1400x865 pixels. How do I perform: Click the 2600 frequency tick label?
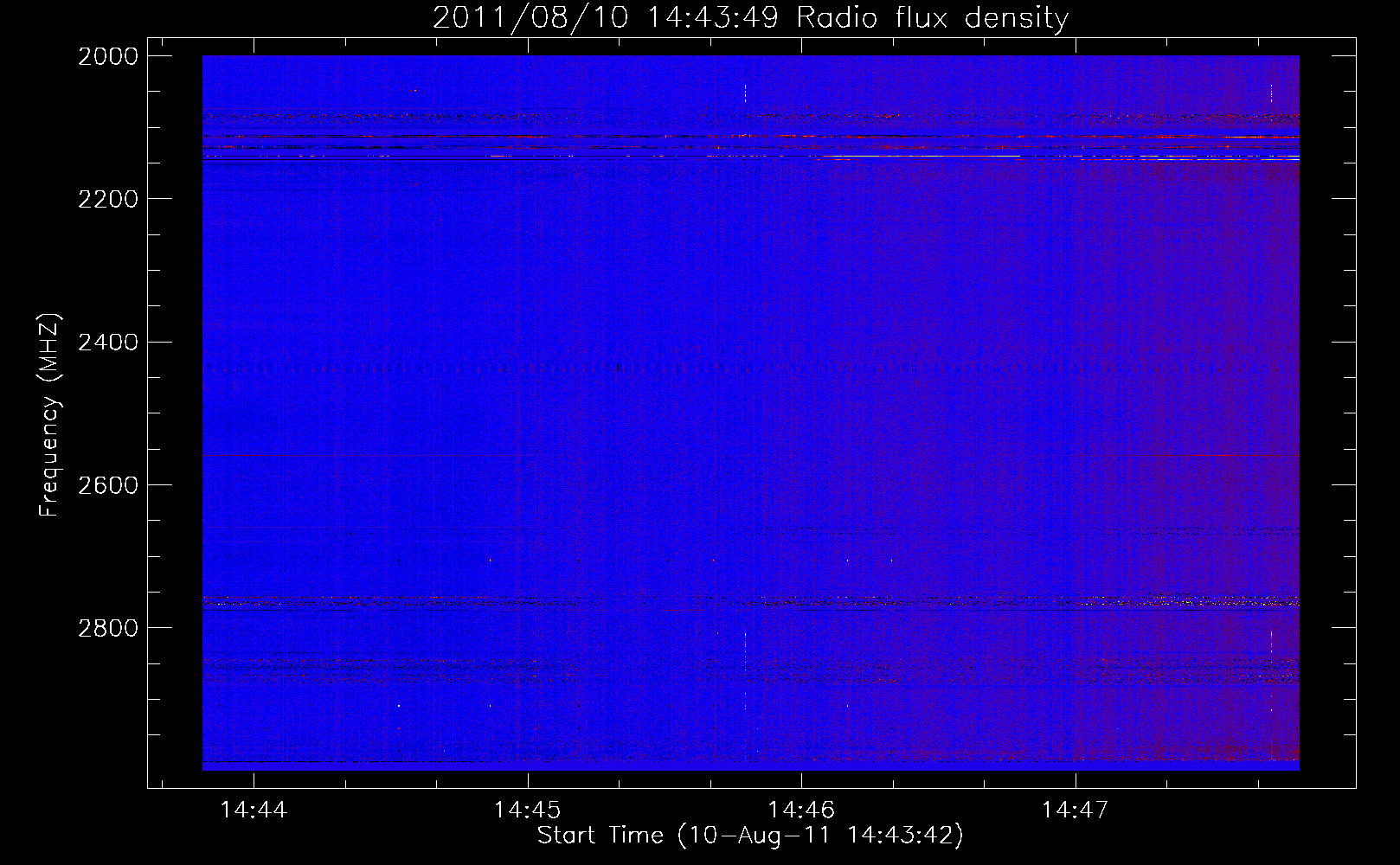coord(108,485)
